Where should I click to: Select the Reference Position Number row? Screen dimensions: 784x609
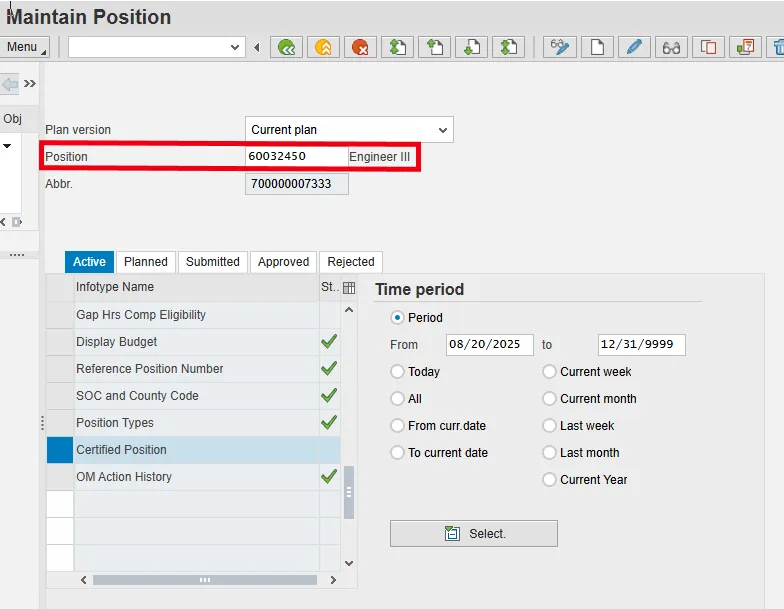[194, 369]
